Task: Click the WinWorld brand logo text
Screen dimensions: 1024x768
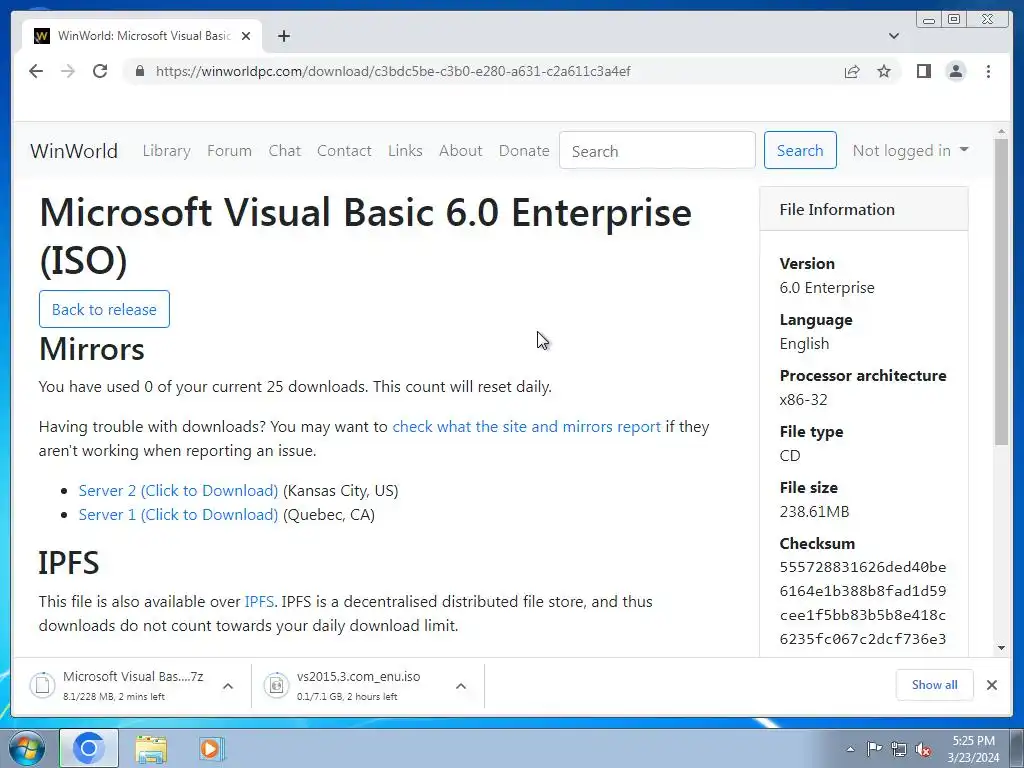Action: [x=74, y=151]
